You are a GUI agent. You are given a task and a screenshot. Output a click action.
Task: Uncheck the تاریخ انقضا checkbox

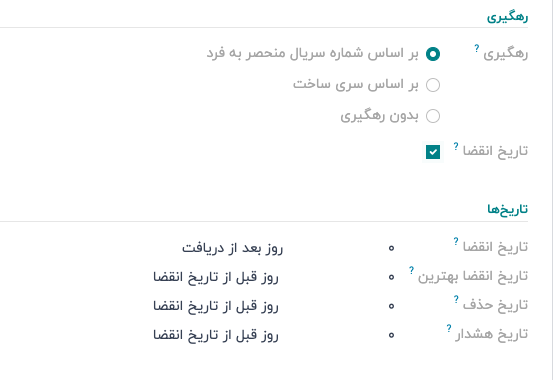pos(433,152)
